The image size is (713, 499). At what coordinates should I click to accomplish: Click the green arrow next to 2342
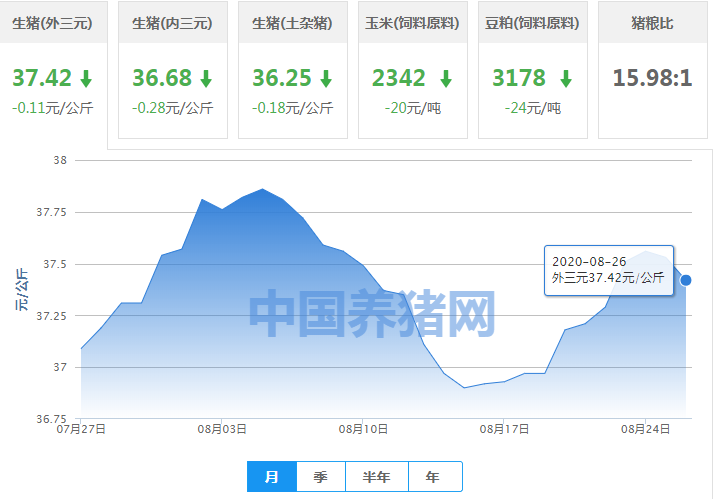tap(446, 78)
